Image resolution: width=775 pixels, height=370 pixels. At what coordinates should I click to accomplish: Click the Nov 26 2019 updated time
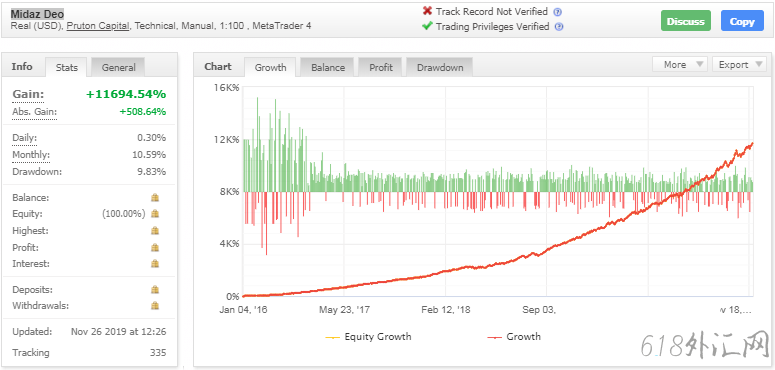pyautogui.click(x=119, y=331)
